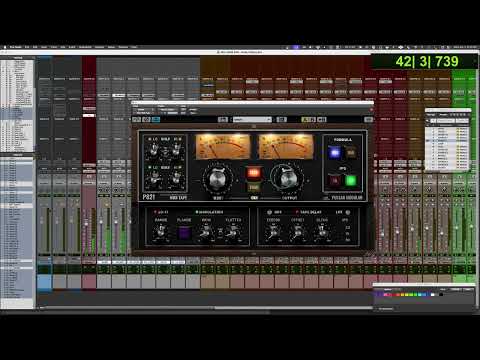This screenshot has width=480, height=360.
Task: Turn the right knob in lower EQ row
Action: coord(177,177)
